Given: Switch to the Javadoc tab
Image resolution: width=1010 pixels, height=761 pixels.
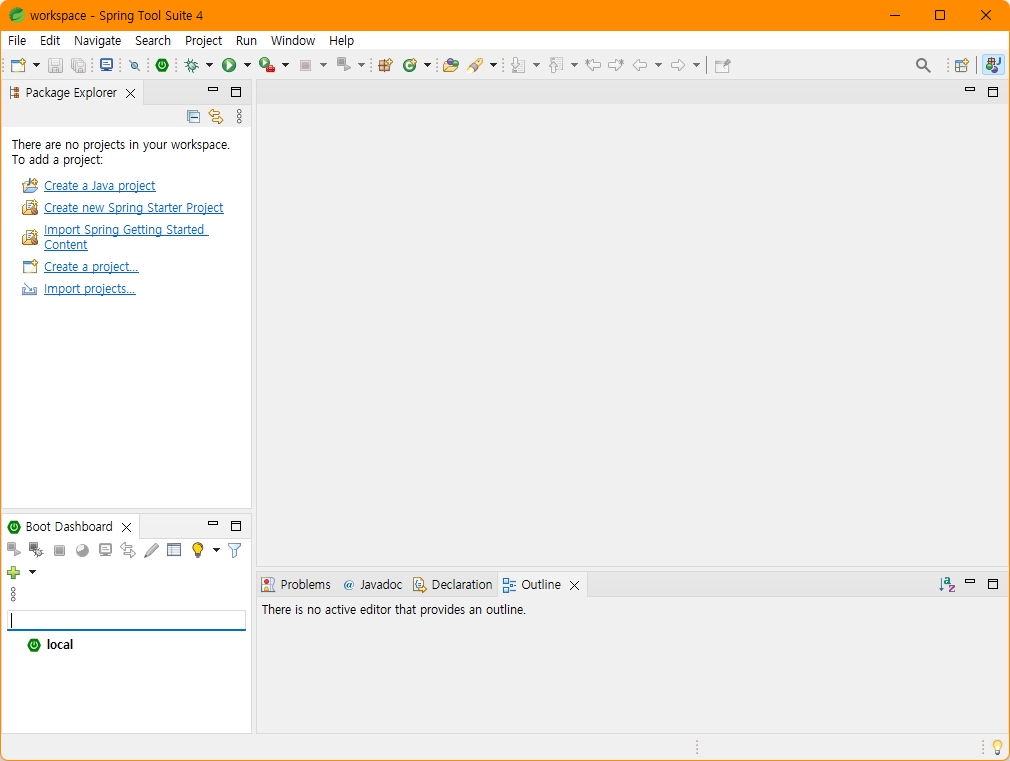Looking at the screenshot, I should (373, 584).
